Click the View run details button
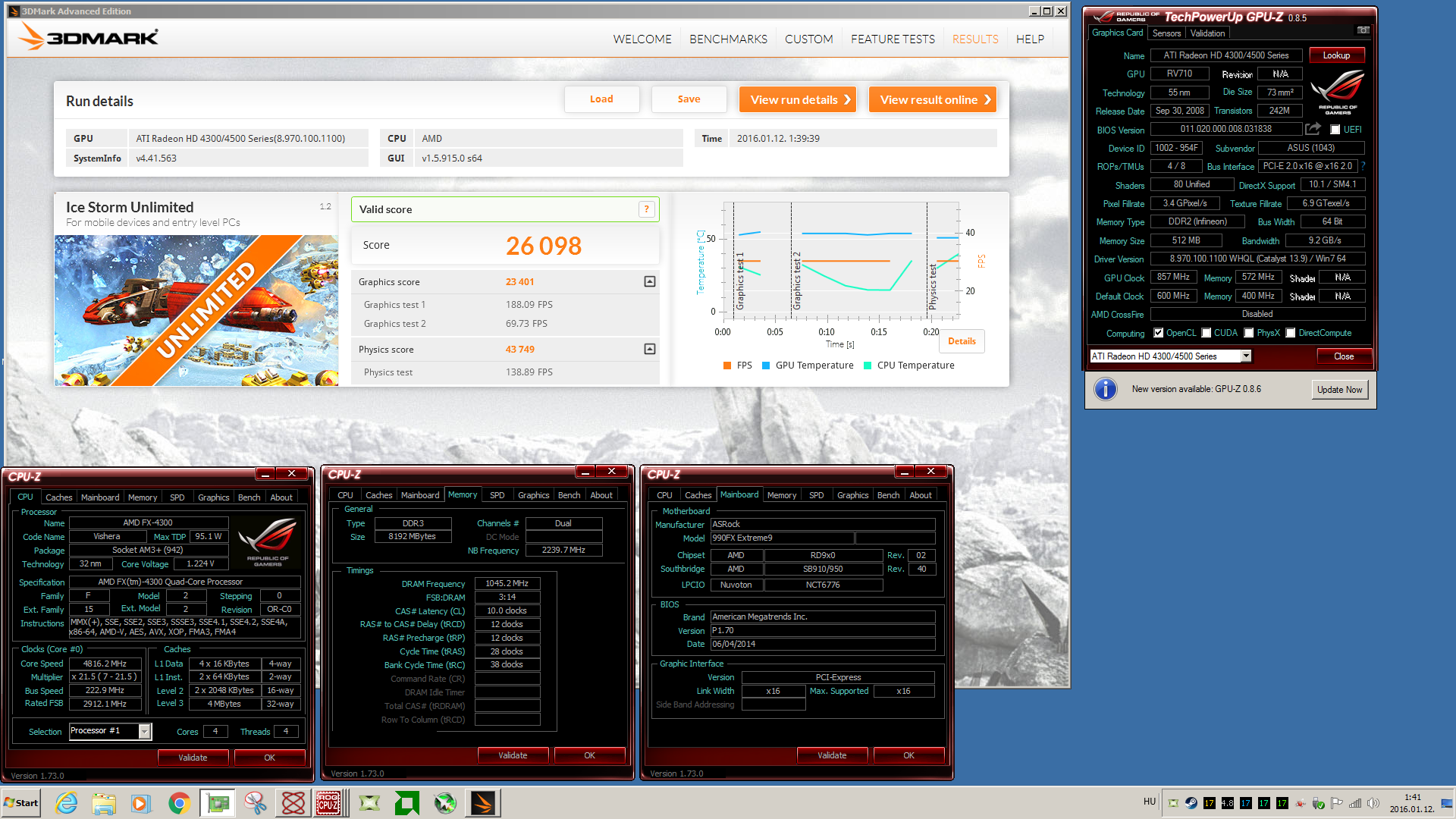Image resolution: width=1456 pixels, height=819 pixels. pos(799,99)
